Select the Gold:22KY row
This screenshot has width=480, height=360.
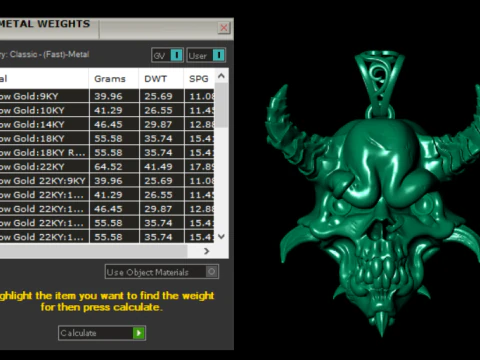(107, 166)
